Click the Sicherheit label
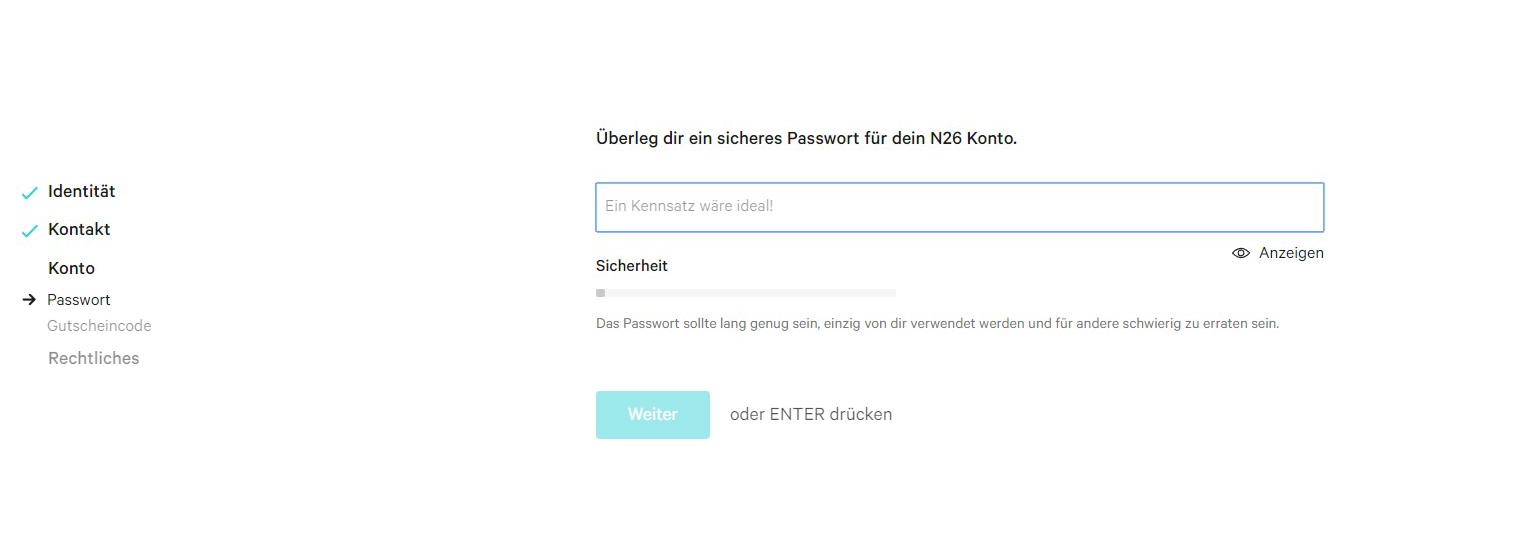Viewport: 1536px width, 555px height. [631, 266]
